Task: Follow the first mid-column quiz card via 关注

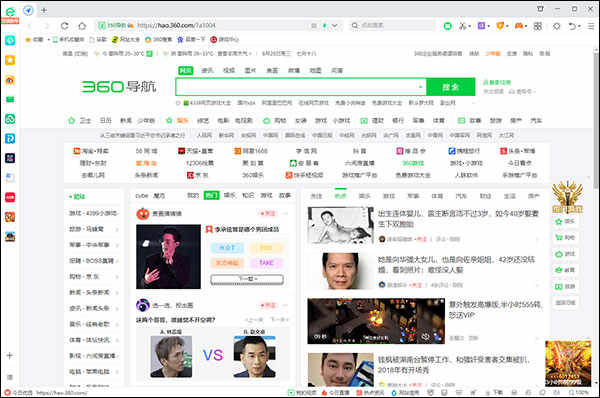Action: 268,213
